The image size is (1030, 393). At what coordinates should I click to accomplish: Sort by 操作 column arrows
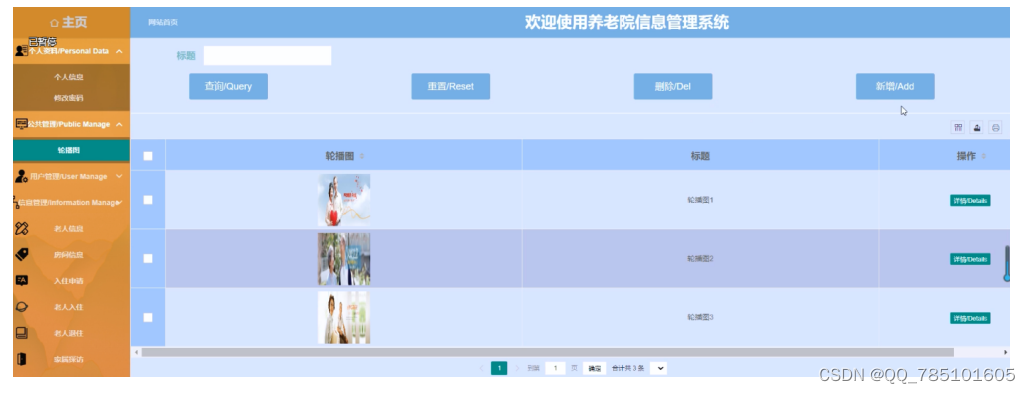pyautogui.click(x=983, y=156)
